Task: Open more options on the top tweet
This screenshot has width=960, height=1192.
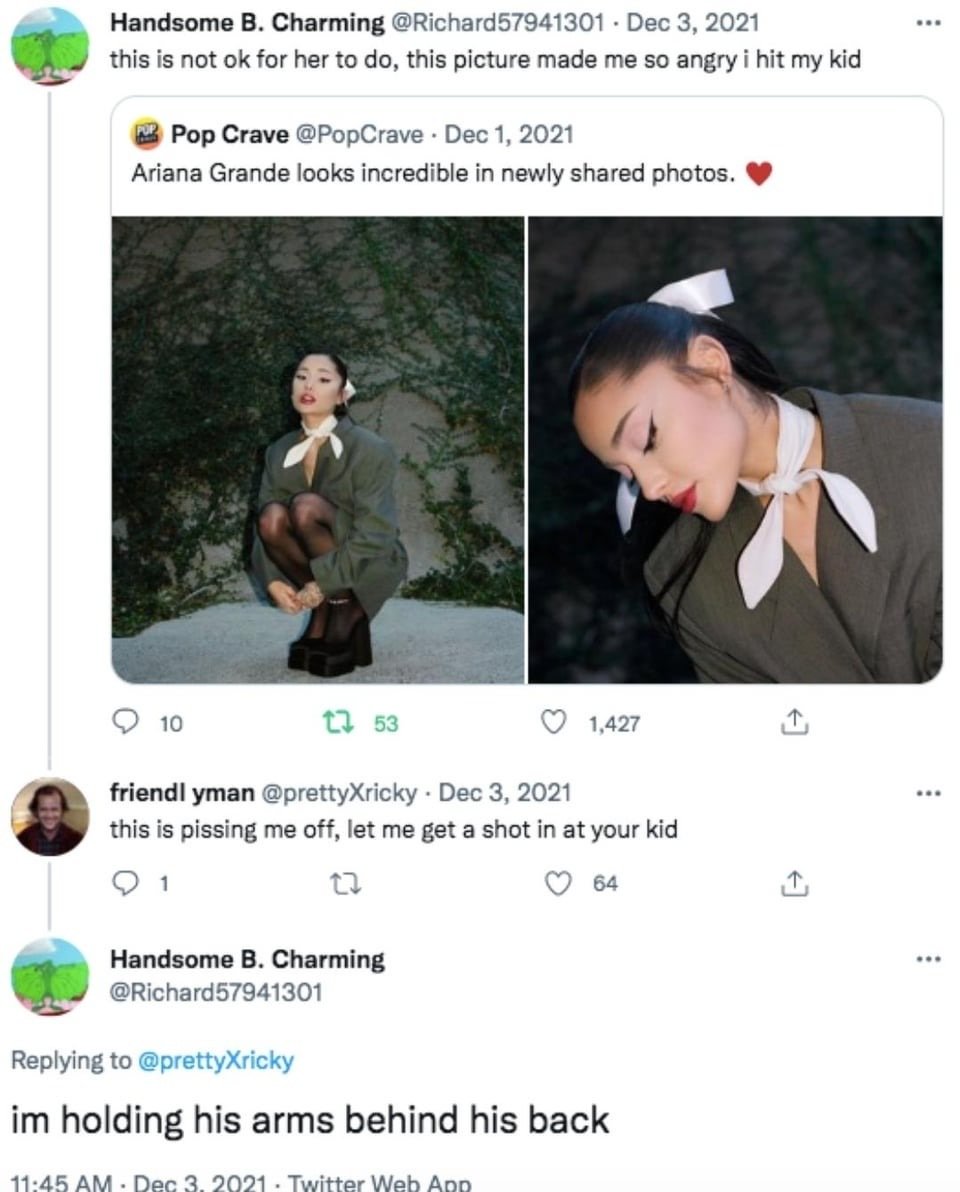Action: coord(928,24)
